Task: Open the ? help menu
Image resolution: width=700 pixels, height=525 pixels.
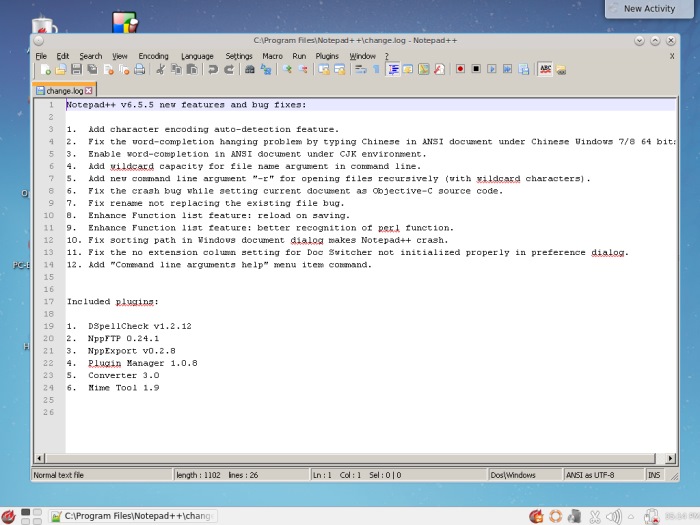Action: [x=387, y=56]
